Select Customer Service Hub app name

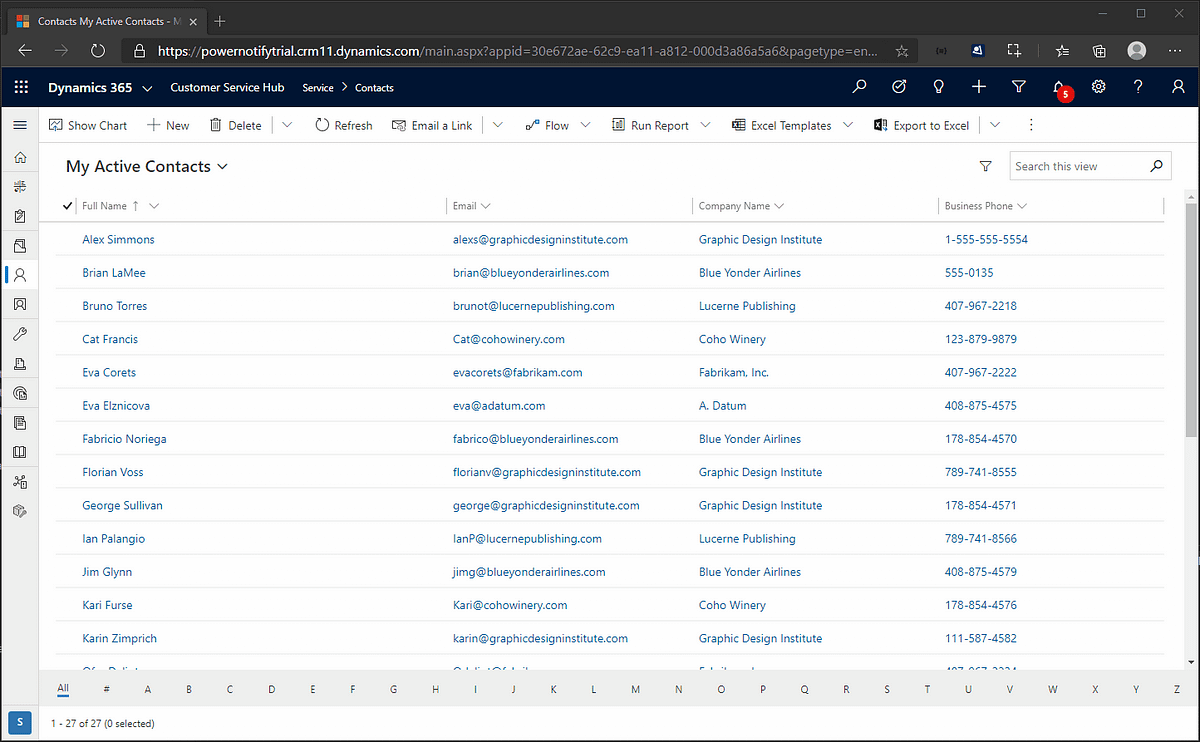(x=227, y=88)
